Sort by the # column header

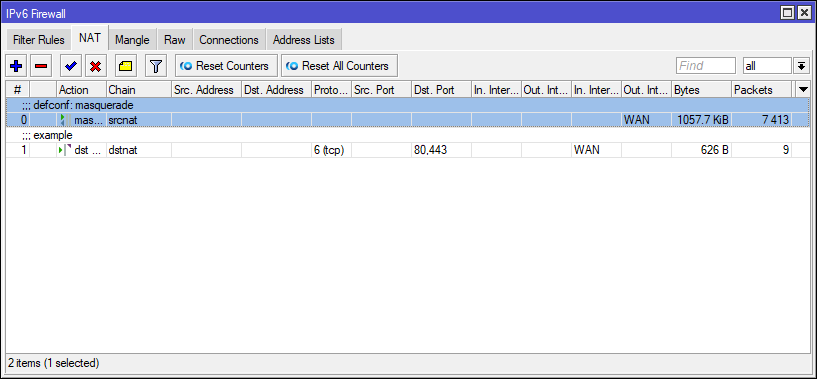click(17, 90)
